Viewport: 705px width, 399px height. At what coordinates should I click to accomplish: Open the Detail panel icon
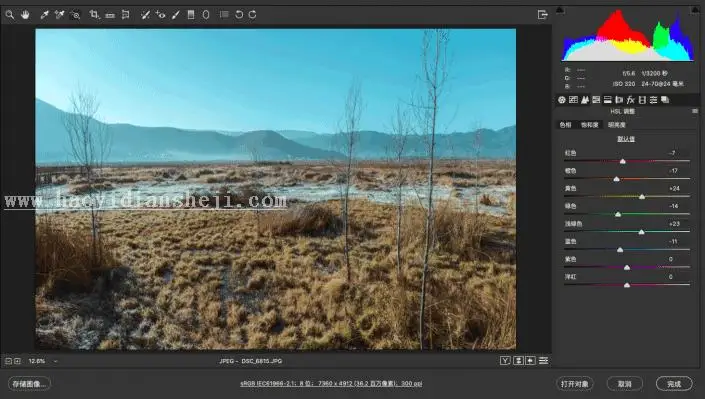[x=585, y=100]
